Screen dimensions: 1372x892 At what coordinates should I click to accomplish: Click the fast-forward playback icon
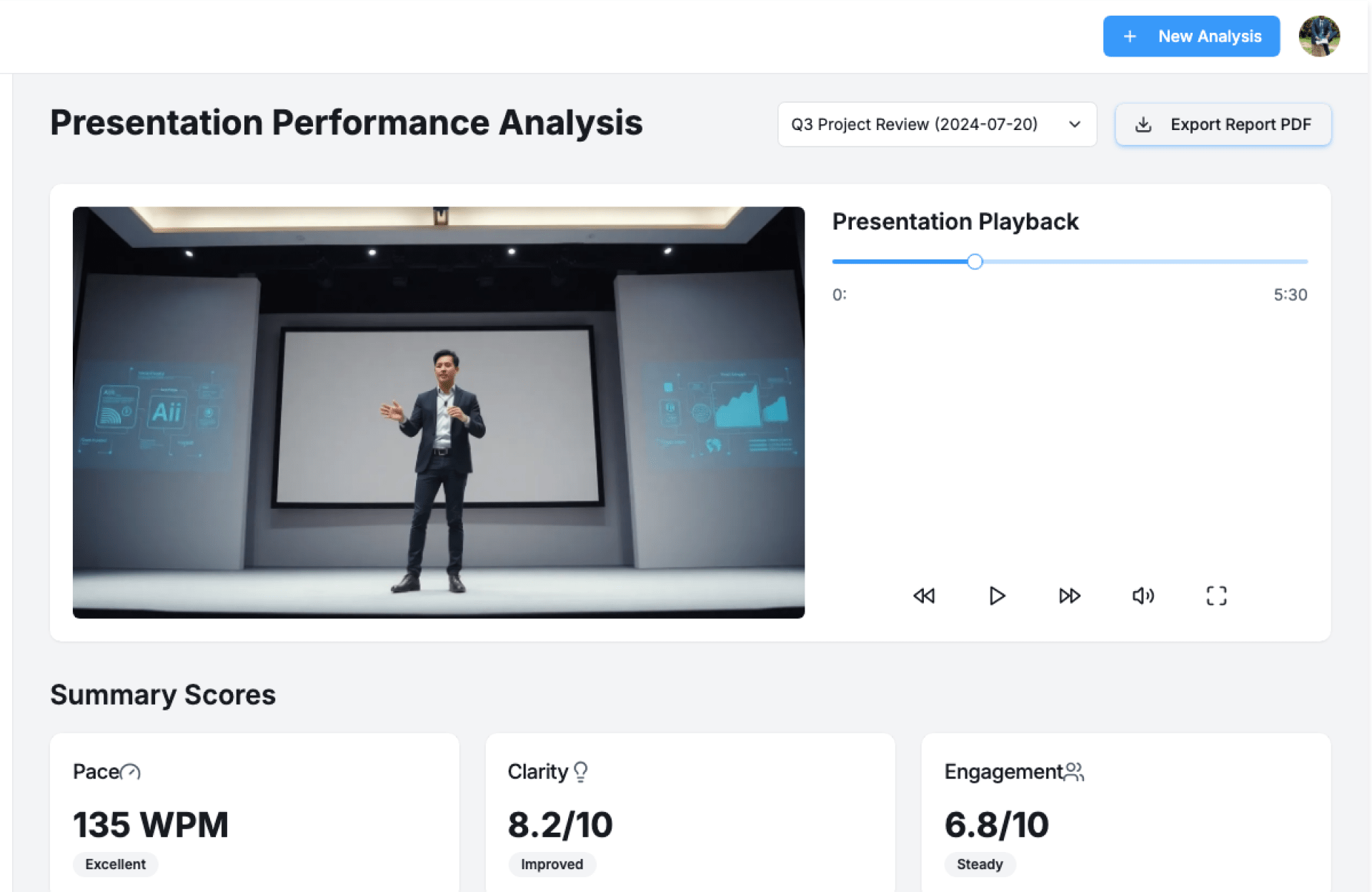[1069, 595]
